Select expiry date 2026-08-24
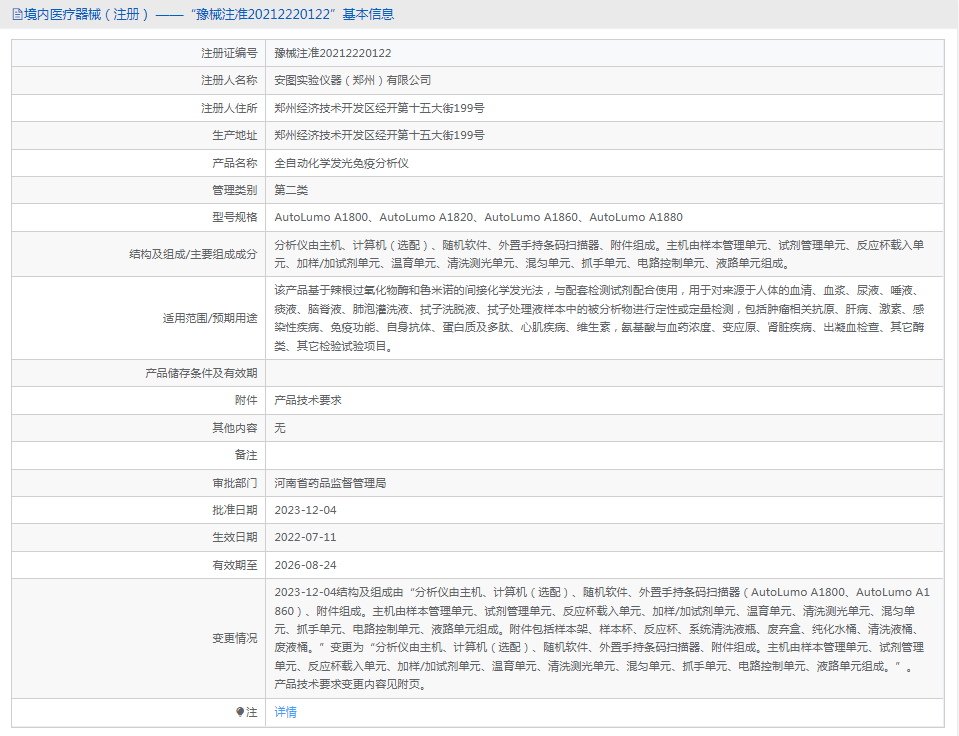Image resolution: width=959 pixels, height=736 pixels. pyautogui.click(x=305, y=565)
